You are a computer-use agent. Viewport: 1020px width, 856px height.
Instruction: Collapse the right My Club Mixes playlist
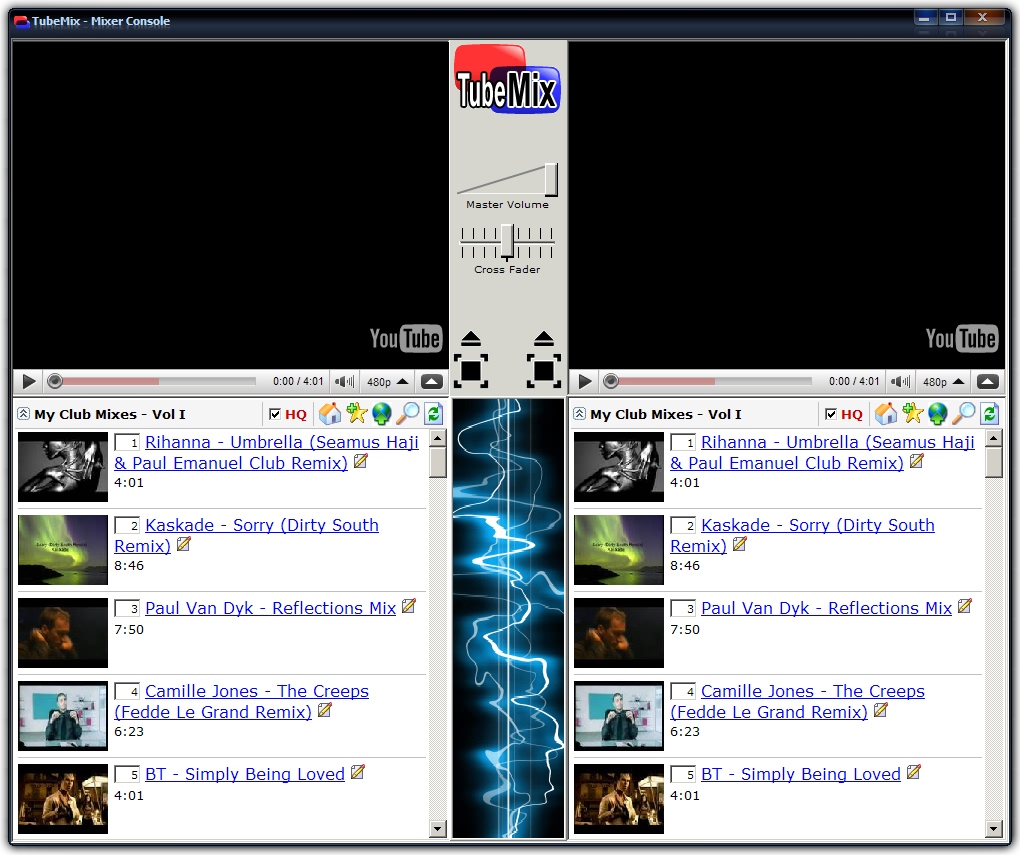pos(579,414)
